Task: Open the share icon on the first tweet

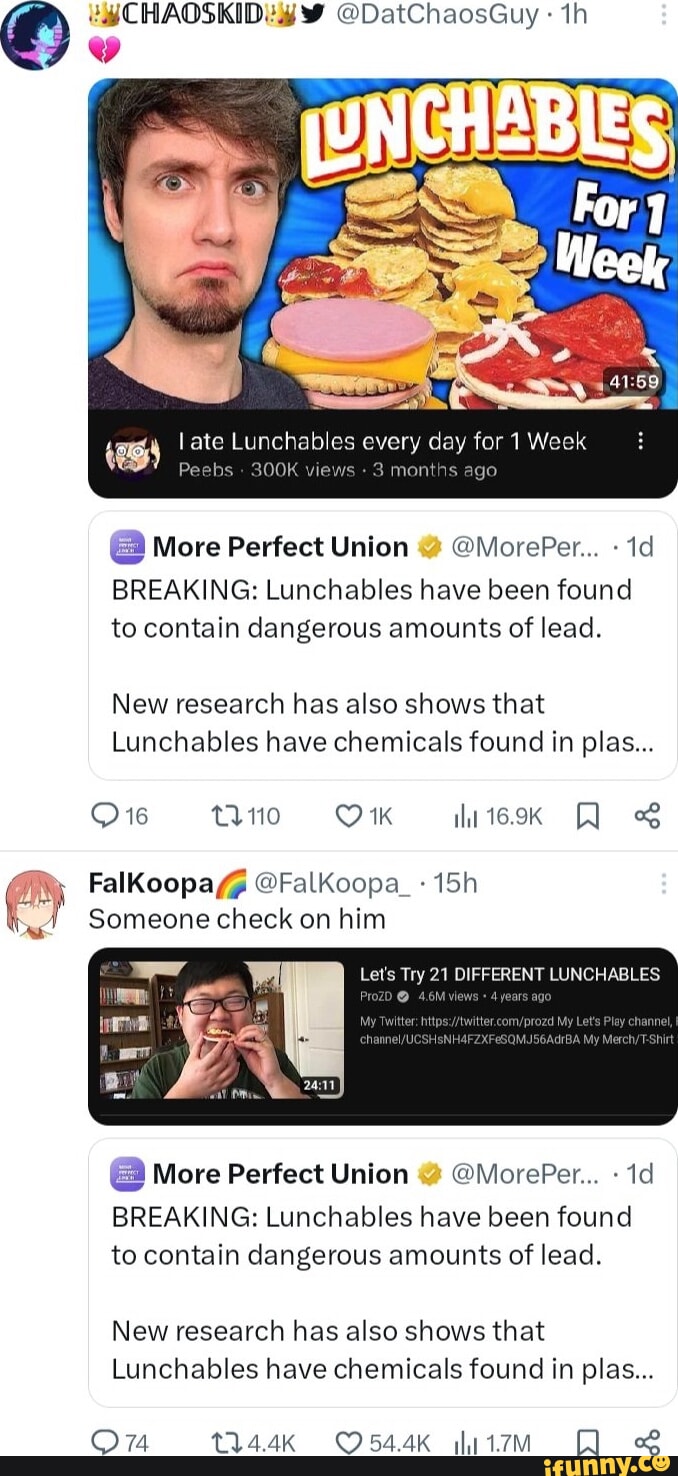Action: tap(646, 816)
